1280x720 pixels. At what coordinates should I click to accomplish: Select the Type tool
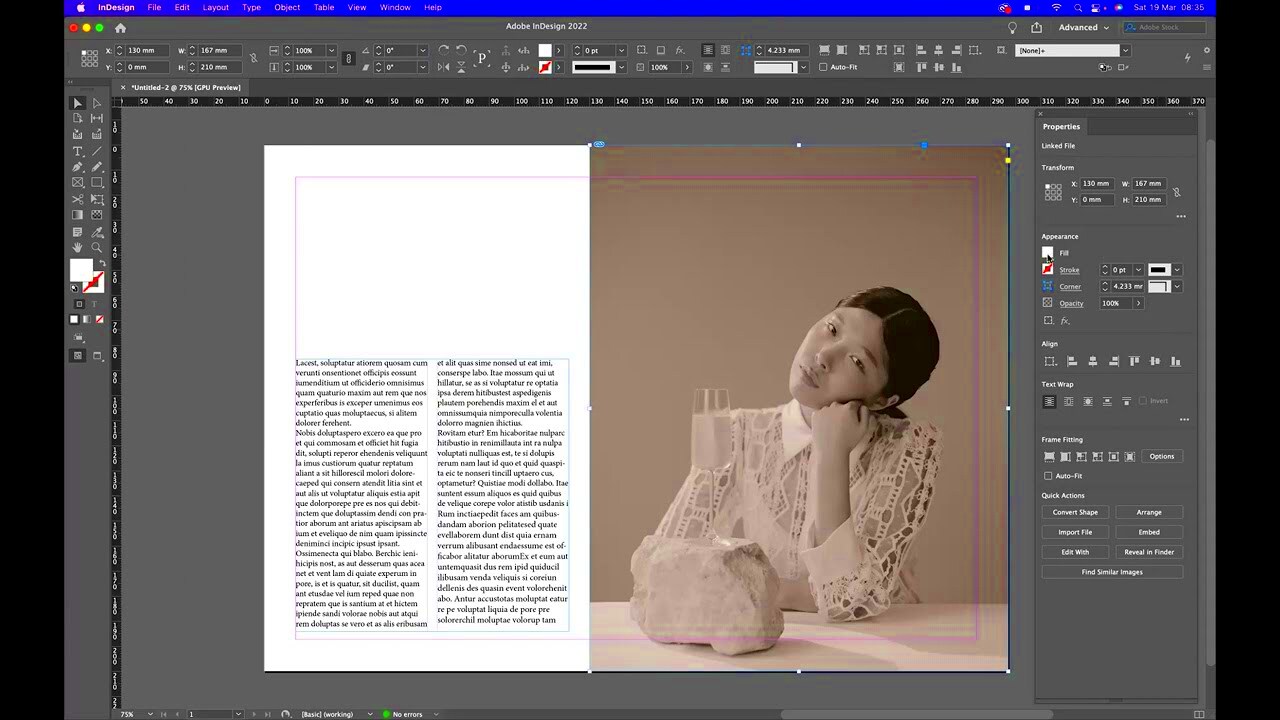[78, 151]
